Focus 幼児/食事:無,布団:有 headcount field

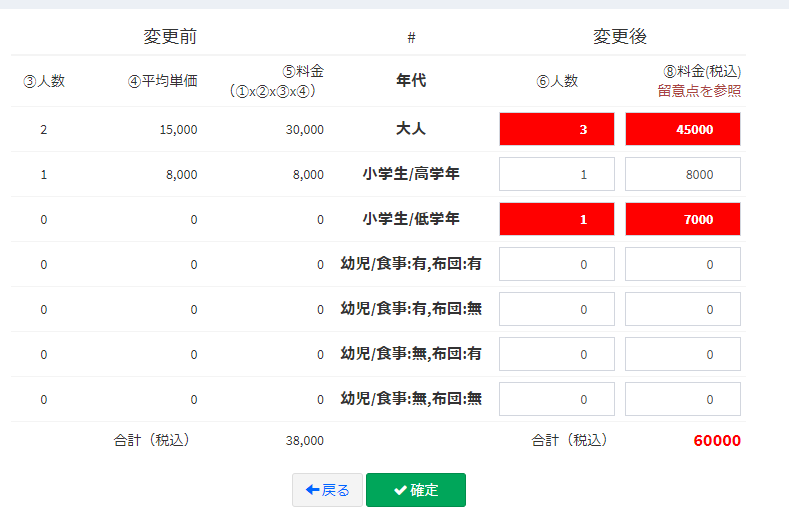[557, 354]
